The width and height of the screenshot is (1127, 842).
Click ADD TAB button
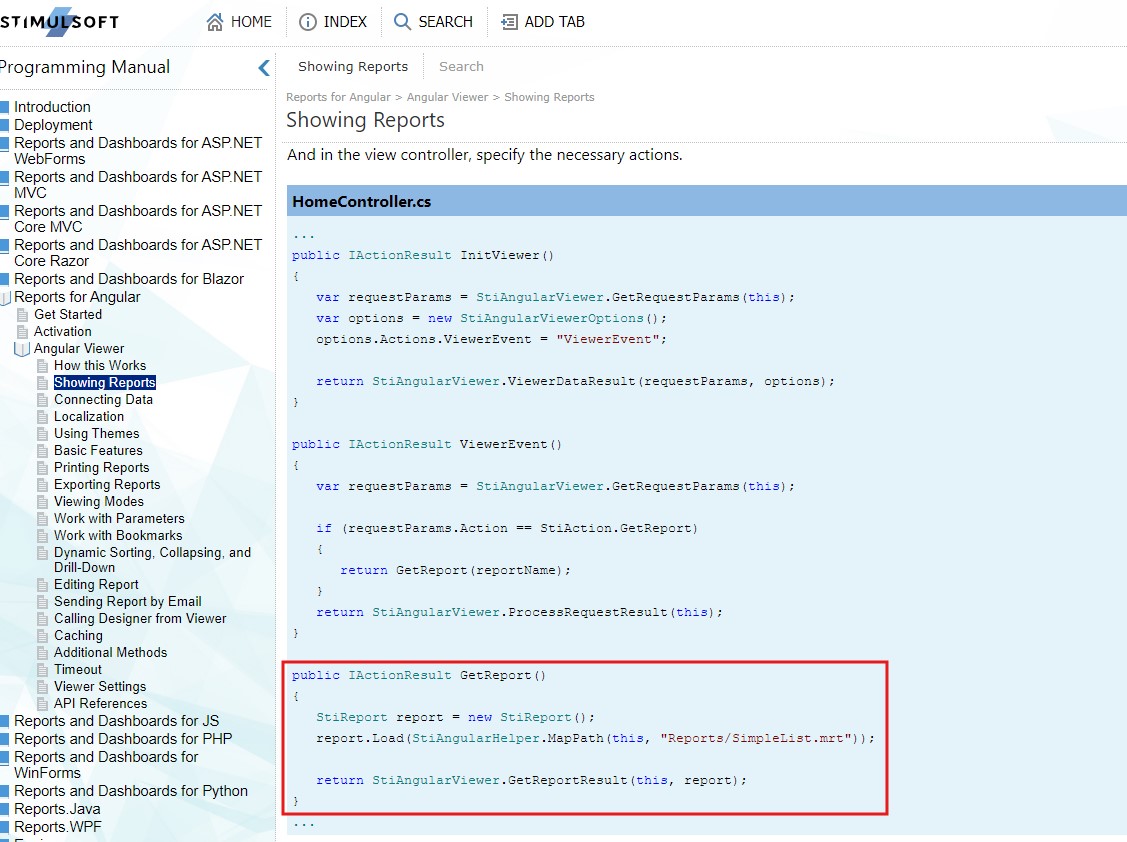[x=543, y=22]
